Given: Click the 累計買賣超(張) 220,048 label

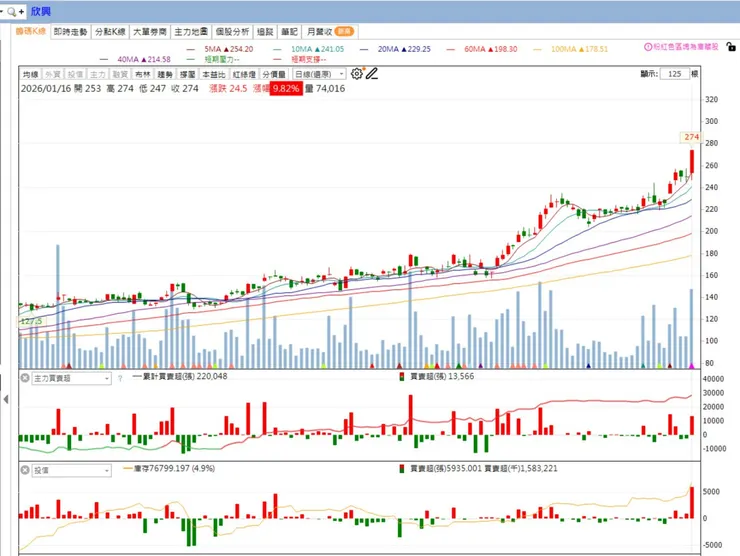Looking at the screenshot, I should [x=185, y=376].
